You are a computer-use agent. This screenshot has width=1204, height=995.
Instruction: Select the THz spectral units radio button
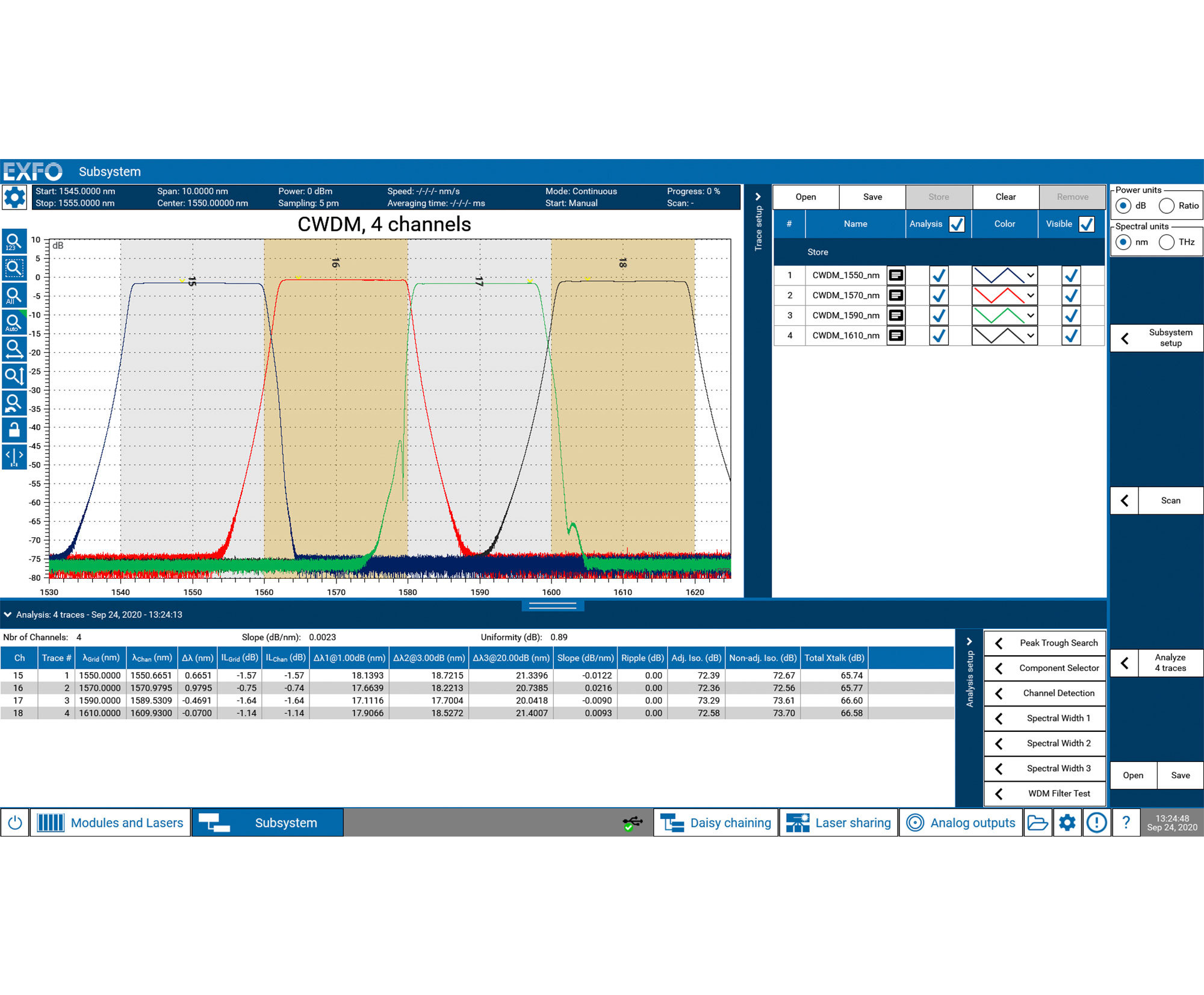tap(1167, 242)
